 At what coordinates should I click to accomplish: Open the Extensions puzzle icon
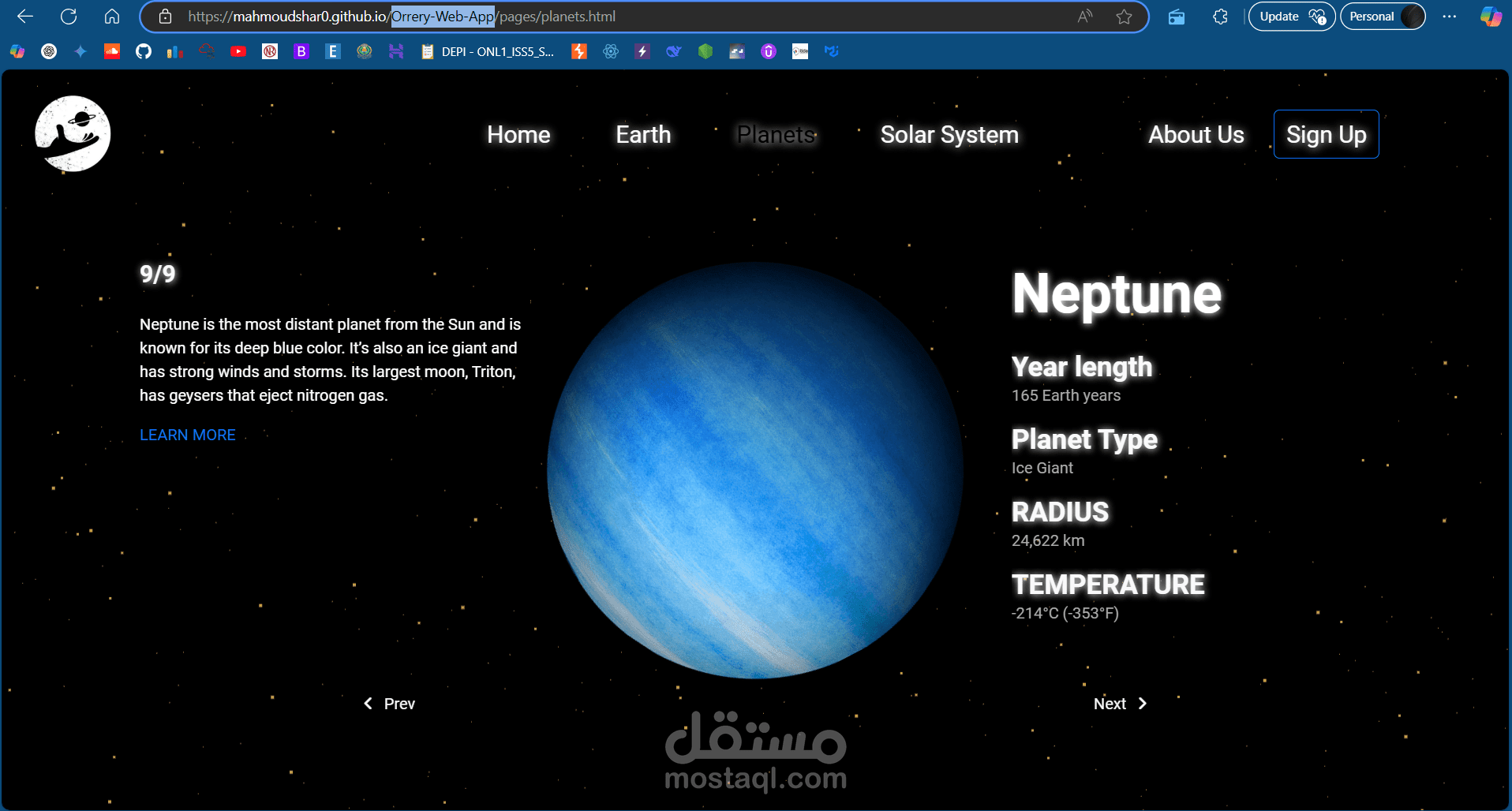(x=1220, y=16)
